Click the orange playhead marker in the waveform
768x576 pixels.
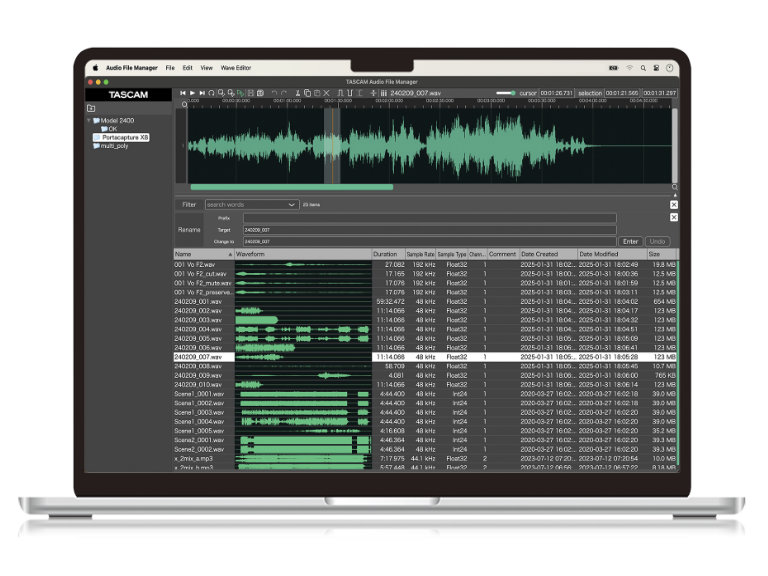pos(333,145)
